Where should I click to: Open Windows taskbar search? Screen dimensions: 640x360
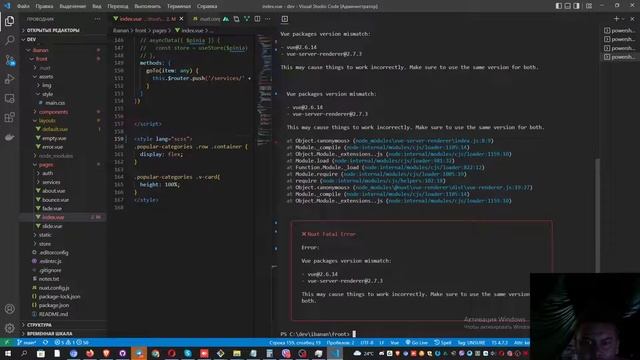pyautogui.click(x=24, y=353)
